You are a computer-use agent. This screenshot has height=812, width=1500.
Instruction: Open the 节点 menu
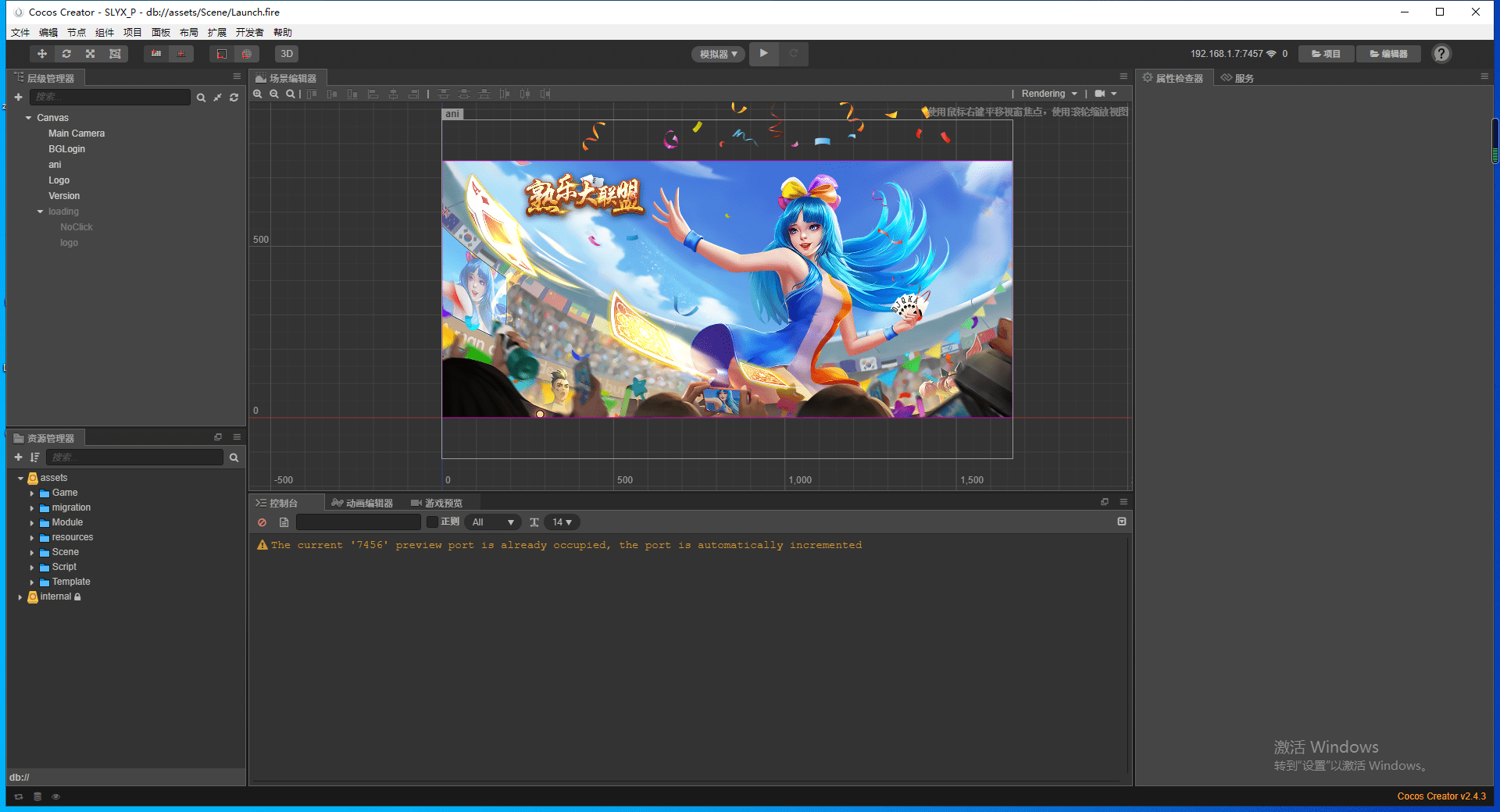tap(77, 33)
